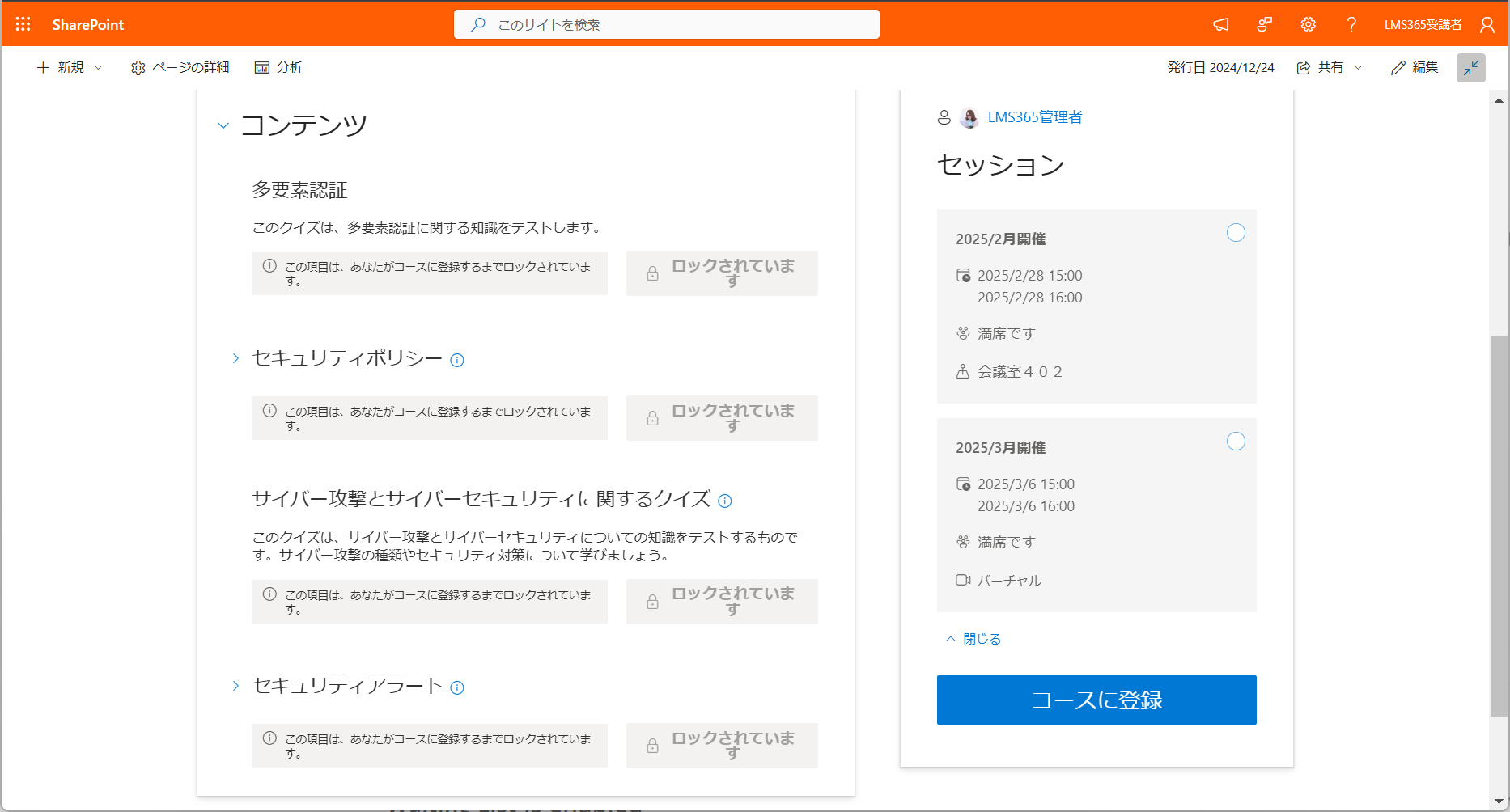The width and height of the screenshot is (1510, 812).
Task: Click 2025/3/6 15:00 start time
Action: point(1026,484)
